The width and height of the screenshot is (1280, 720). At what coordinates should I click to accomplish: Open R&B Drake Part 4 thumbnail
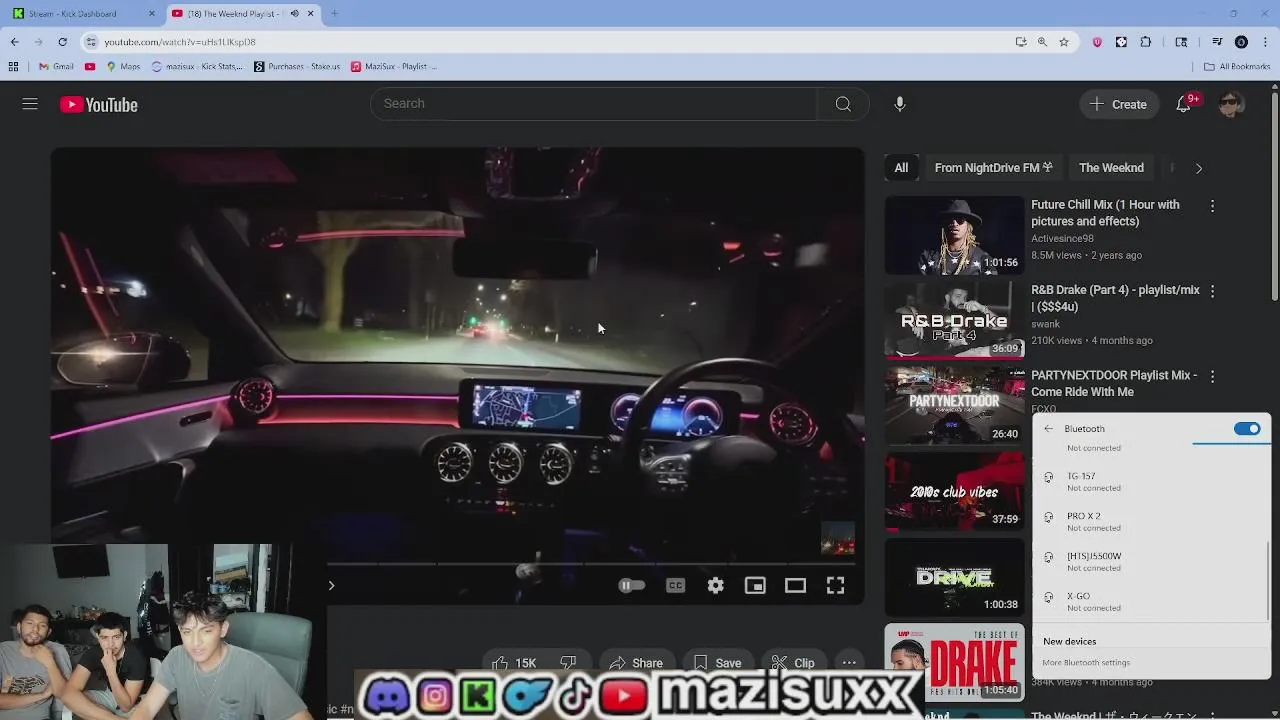tap(954, 320)
